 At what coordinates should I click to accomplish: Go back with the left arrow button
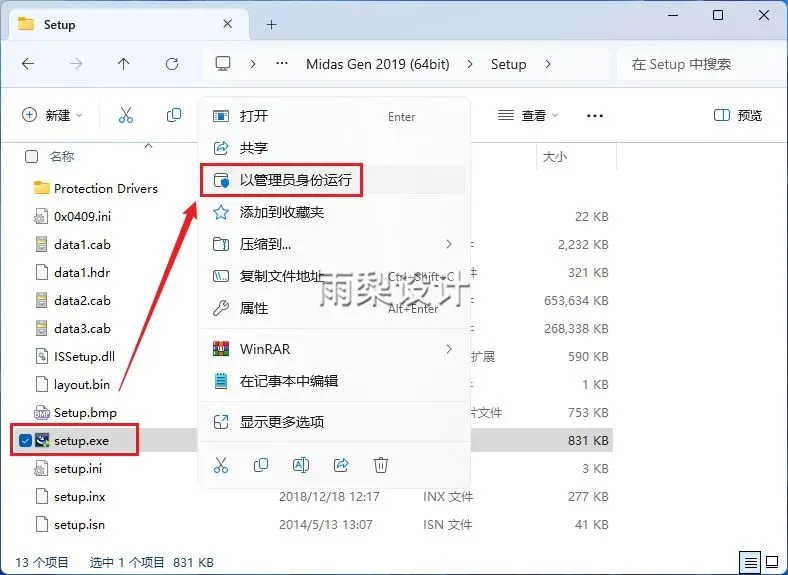point(28,64)
